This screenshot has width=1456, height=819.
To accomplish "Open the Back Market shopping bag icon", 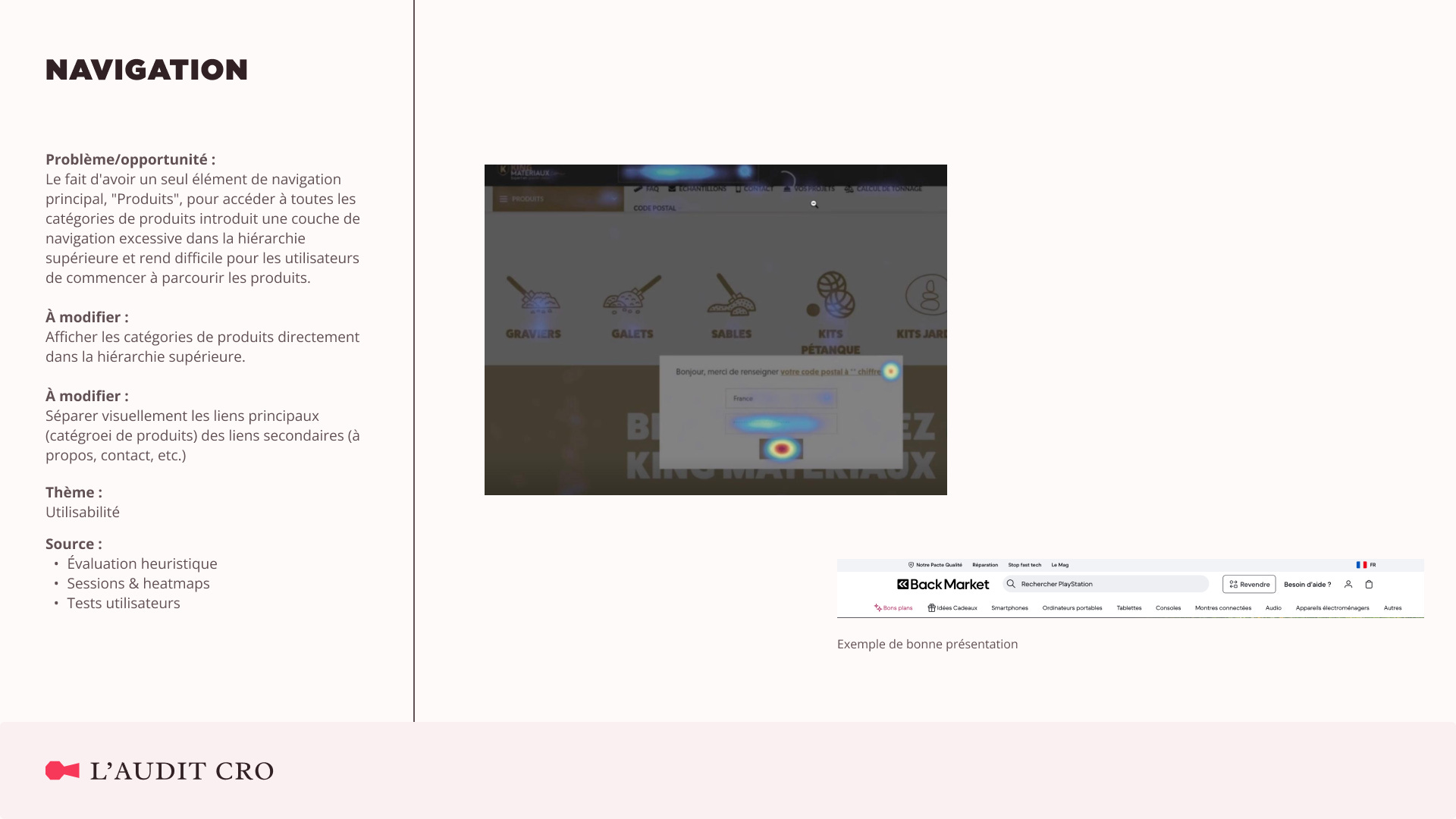I will (x=1369, y=585).
